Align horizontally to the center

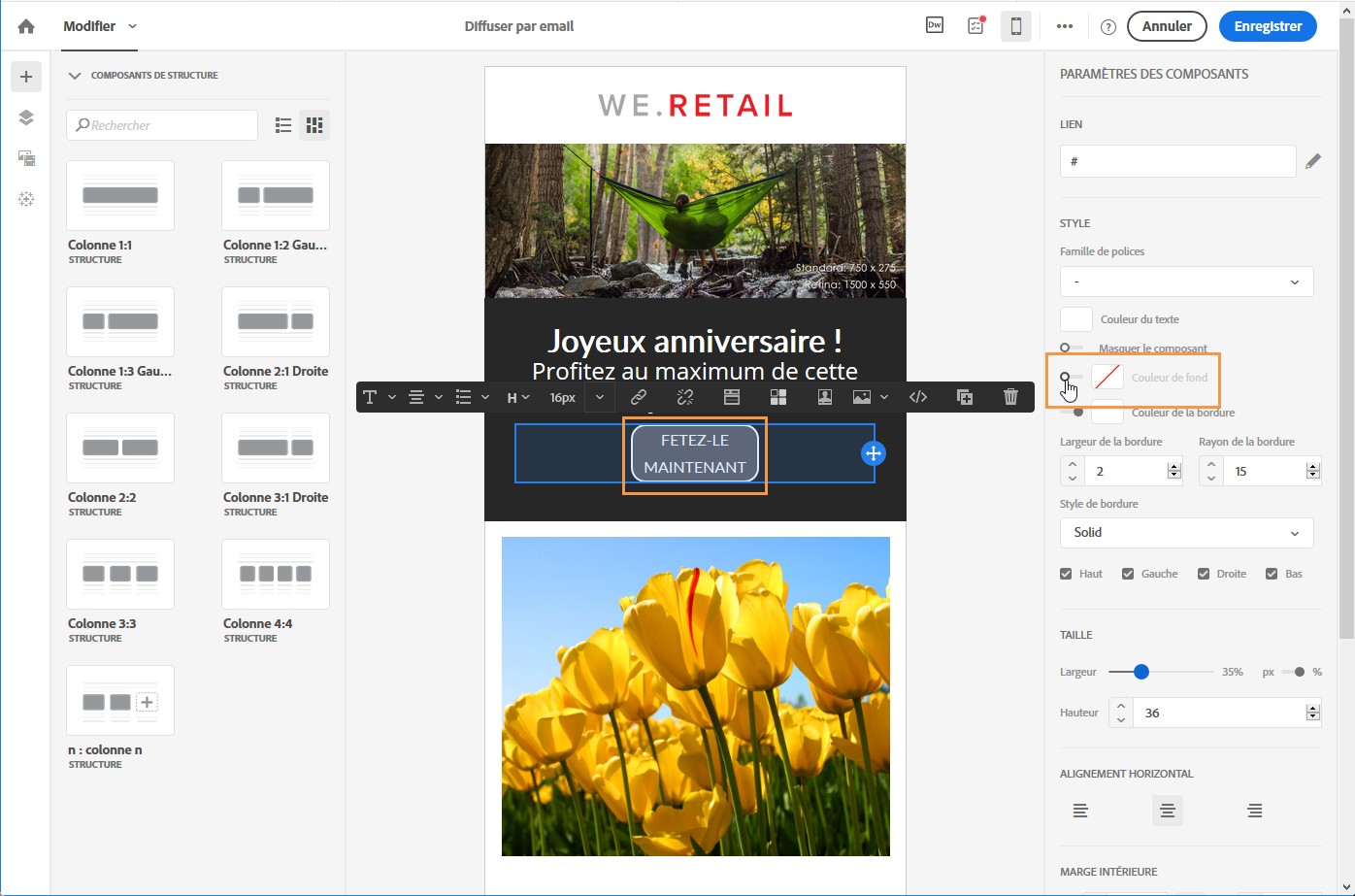(x=1168, y=811)
